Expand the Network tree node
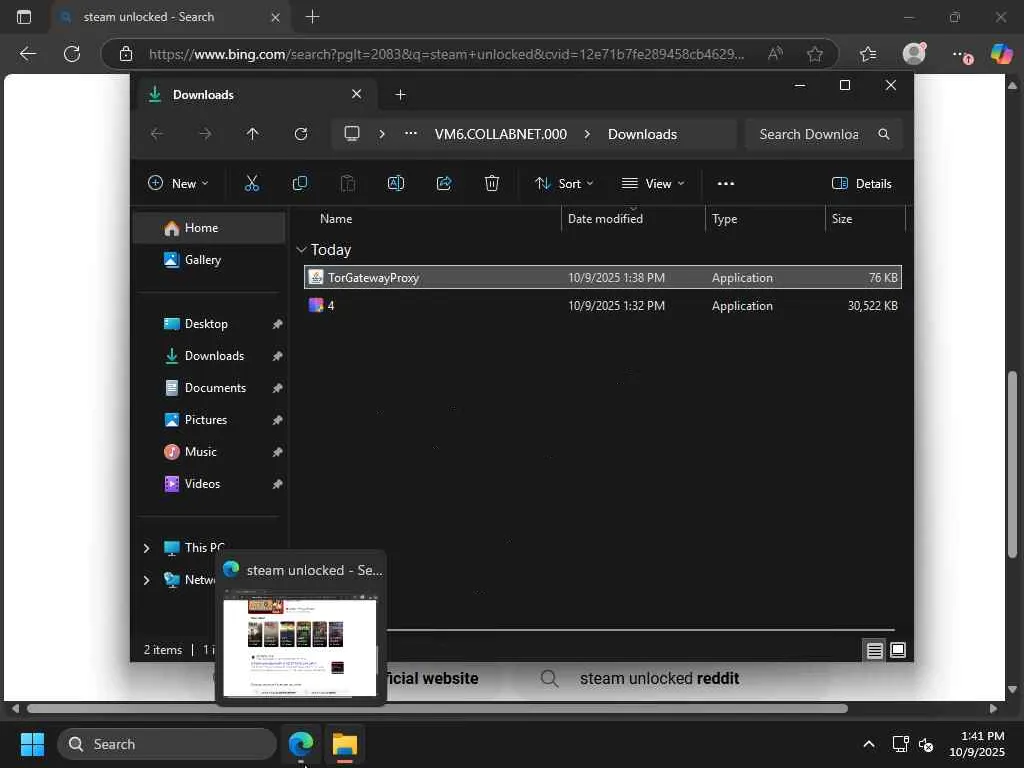1024x768 pixels. [x=146, y=580]
